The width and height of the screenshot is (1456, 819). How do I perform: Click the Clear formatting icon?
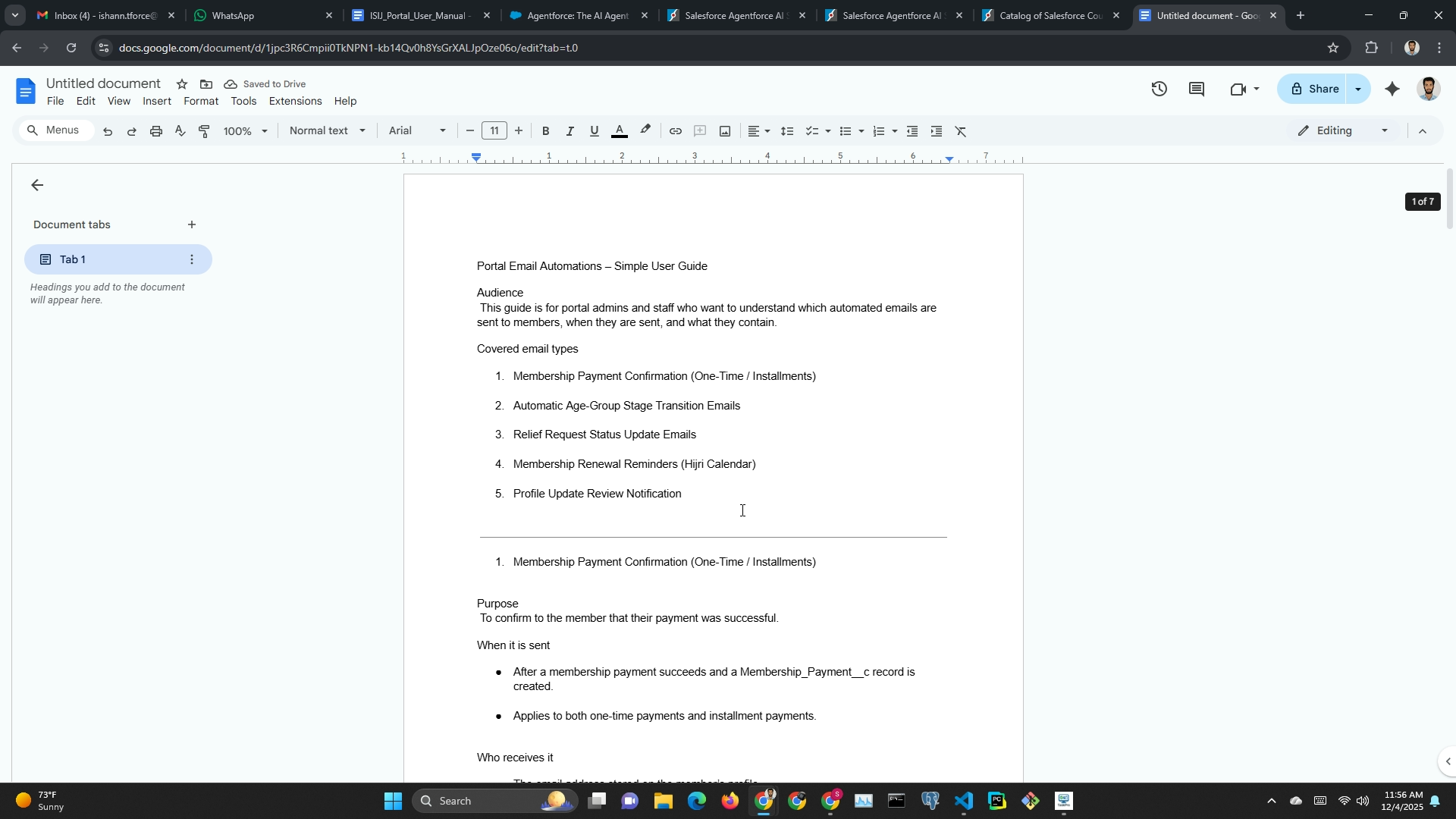(x=961, y=131)
